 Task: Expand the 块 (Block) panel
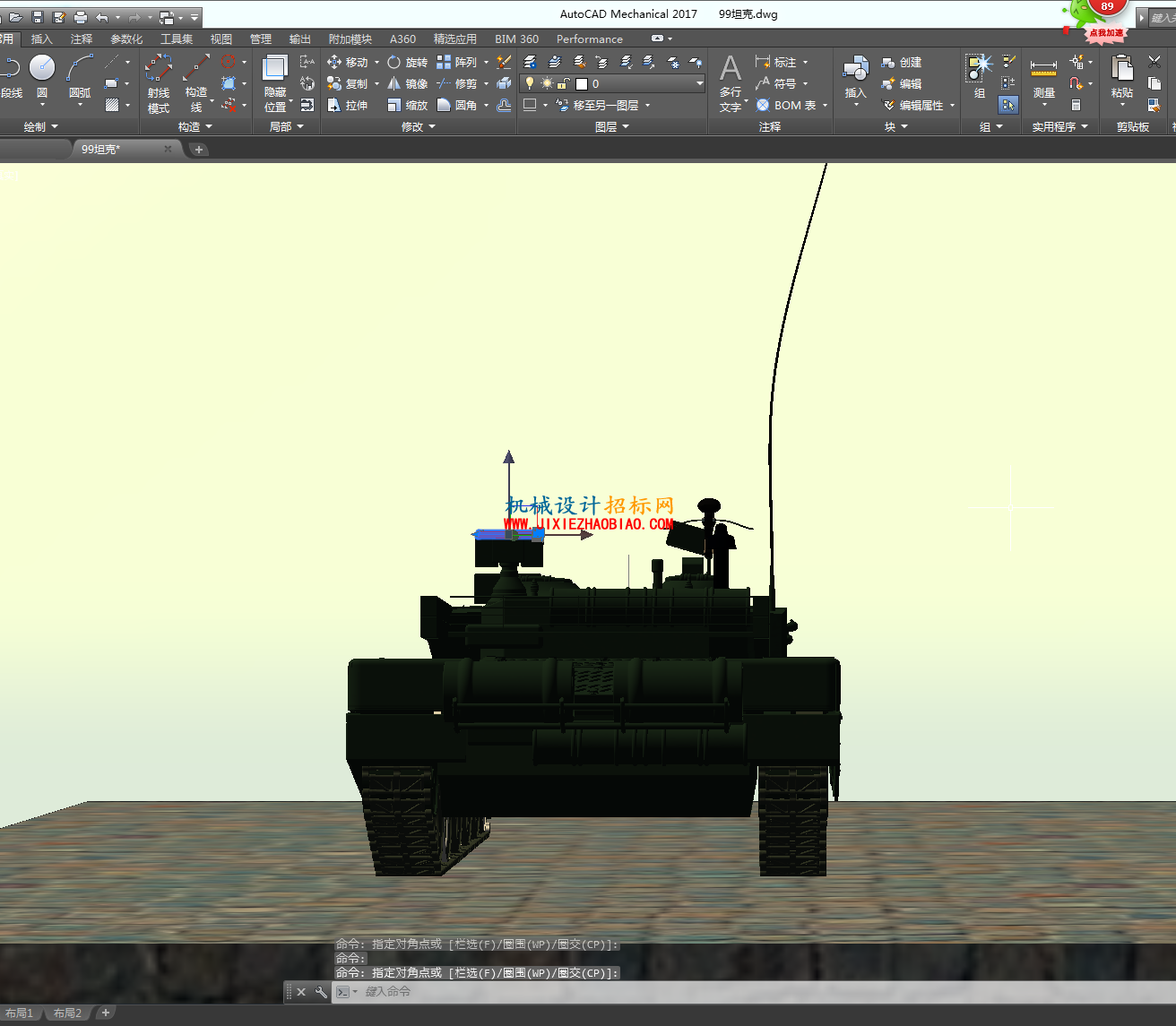(x=896, y=127)
